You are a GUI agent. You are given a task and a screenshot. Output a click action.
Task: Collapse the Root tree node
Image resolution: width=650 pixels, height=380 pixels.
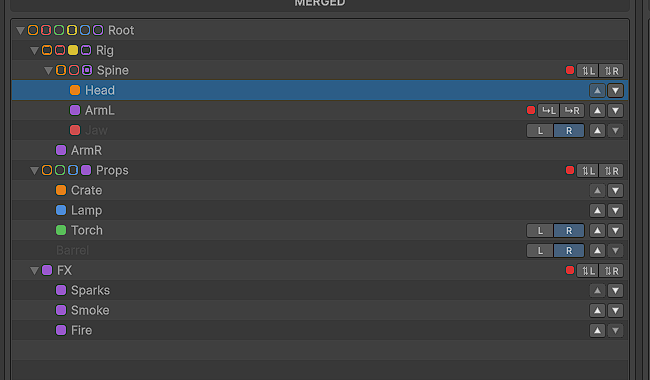(x=20, y=30)
